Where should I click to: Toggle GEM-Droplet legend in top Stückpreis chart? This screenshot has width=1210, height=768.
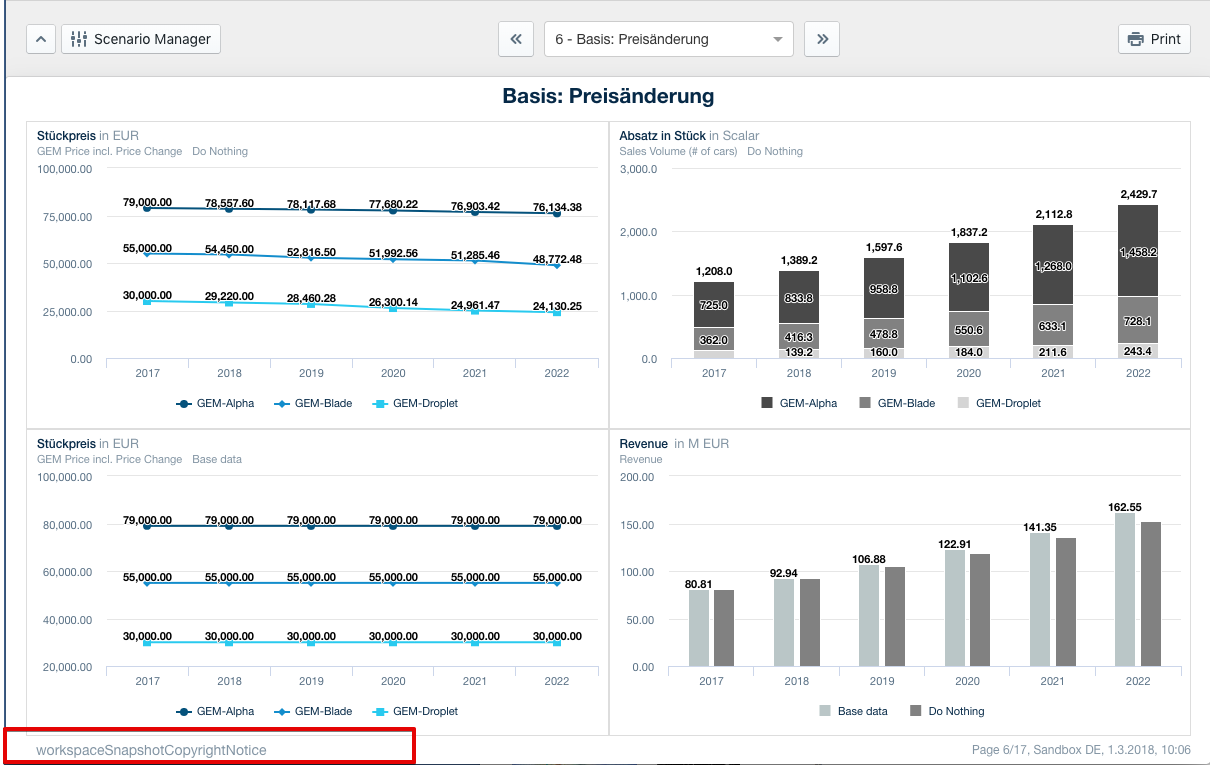(x=415, y=404)
